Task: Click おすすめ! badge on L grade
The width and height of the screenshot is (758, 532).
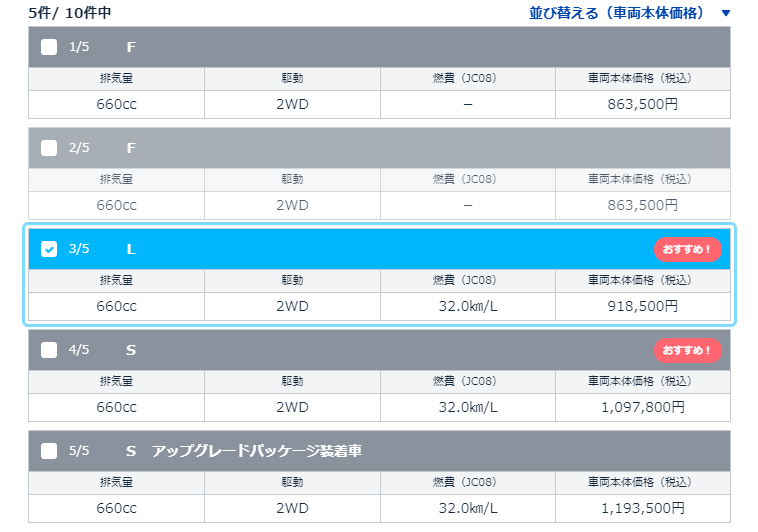Action: (687, 249)
